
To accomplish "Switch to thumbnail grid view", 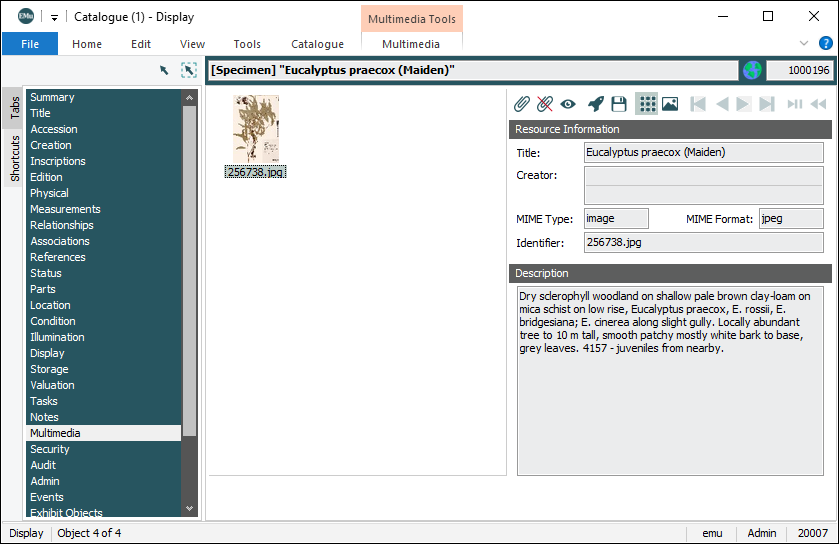I will (646, 104).
